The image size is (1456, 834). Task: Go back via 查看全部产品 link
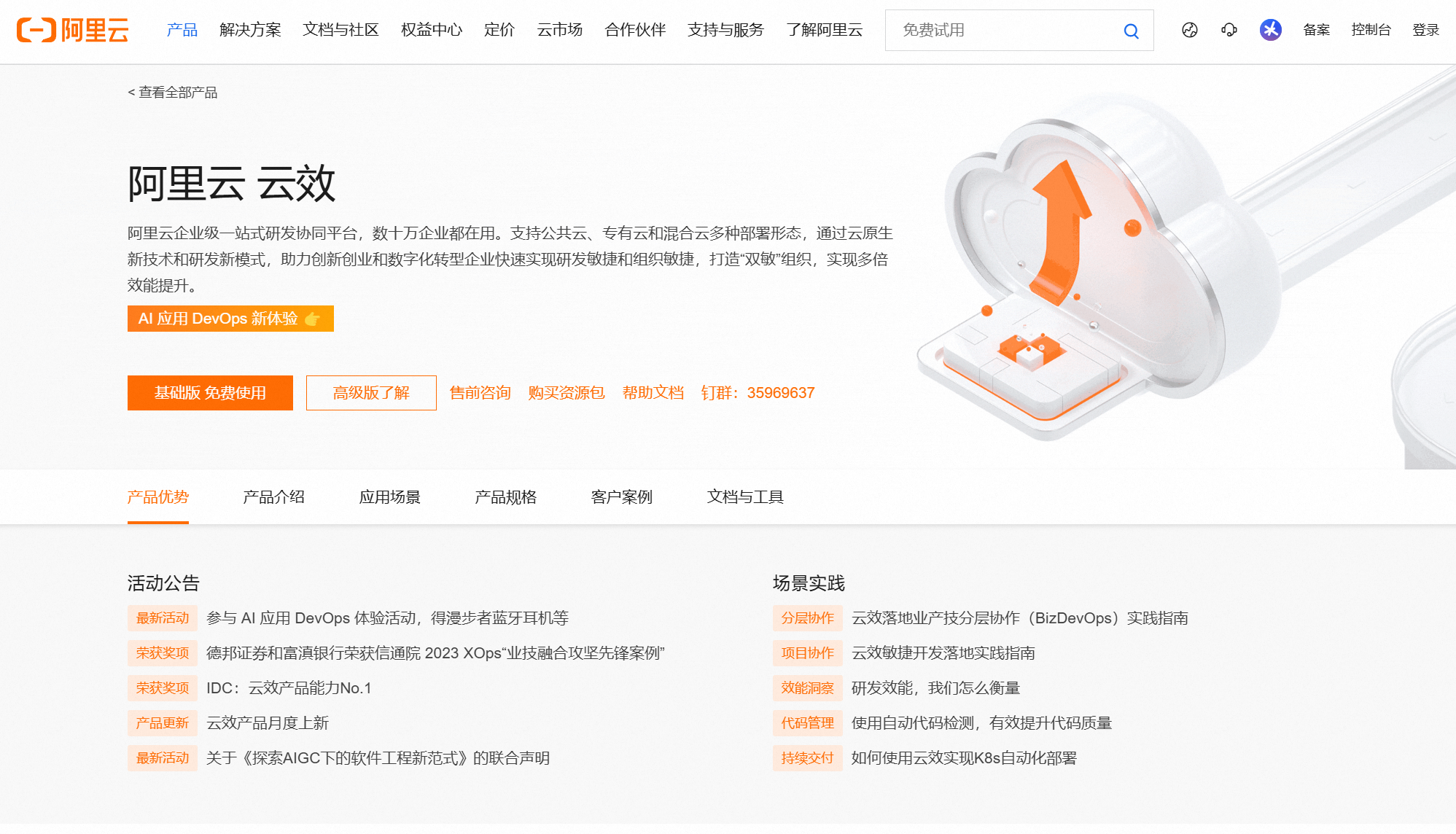pyautogui.click(x=173, y=93)
